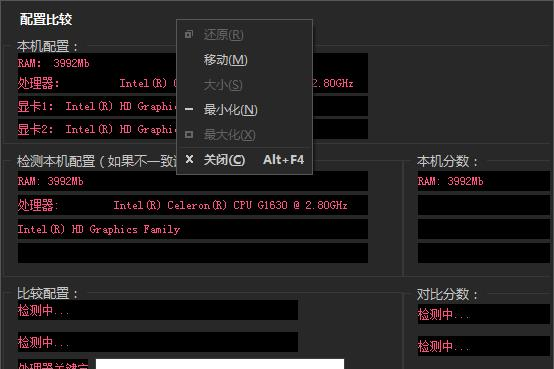Select the 配置比较 heading text
Viewport: 554px width, 369px height.
click(x=46, y=19)
